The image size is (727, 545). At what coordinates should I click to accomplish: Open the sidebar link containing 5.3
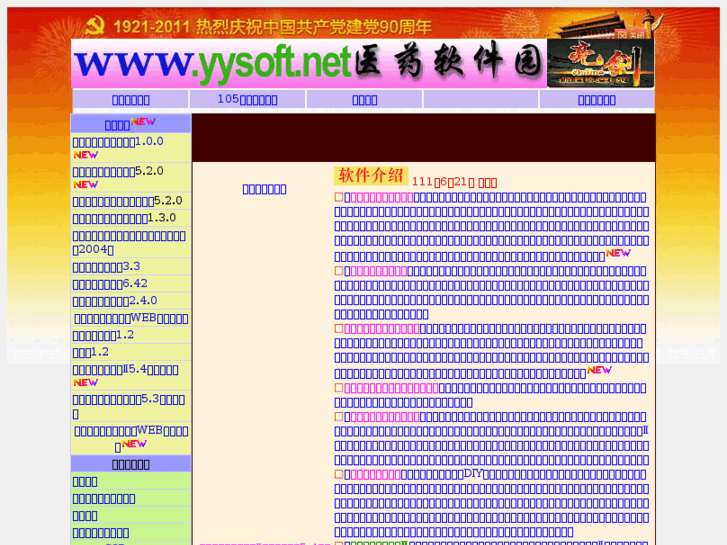pyautogui.click(x=129, y=406)
